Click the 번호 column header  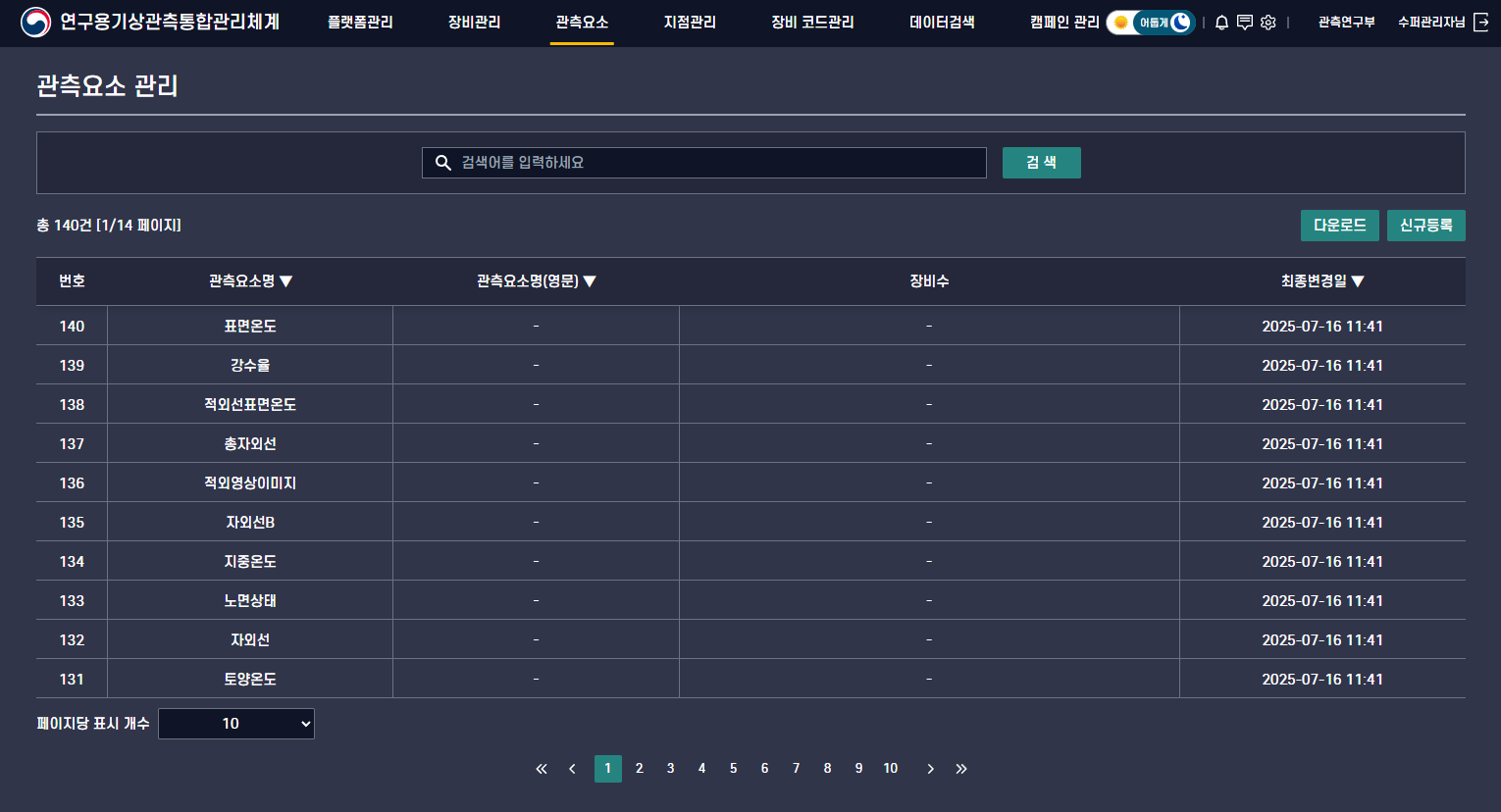[72, 281]
